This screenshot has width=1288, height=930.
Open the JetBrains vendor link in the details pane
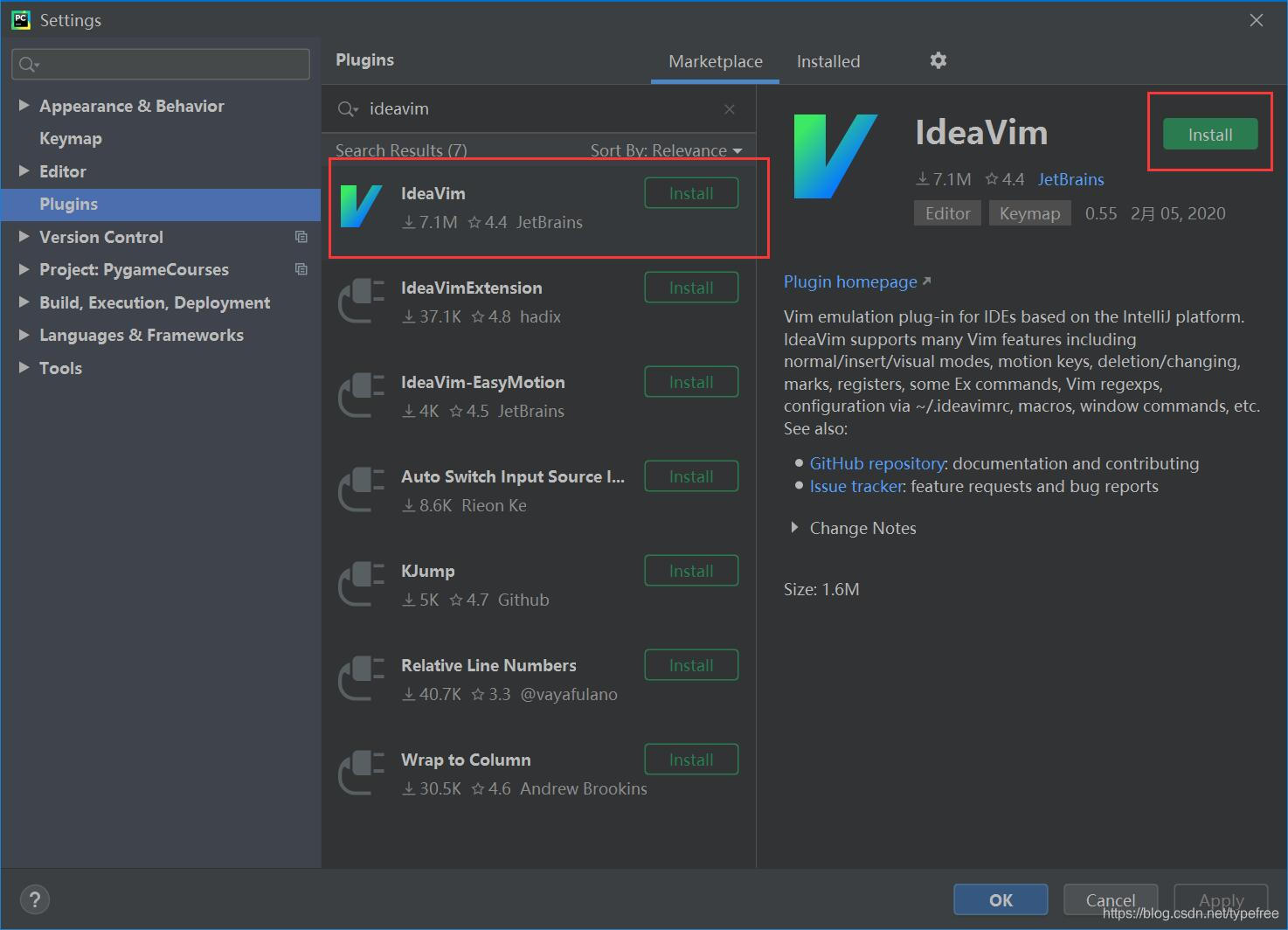pos(1071,179)
